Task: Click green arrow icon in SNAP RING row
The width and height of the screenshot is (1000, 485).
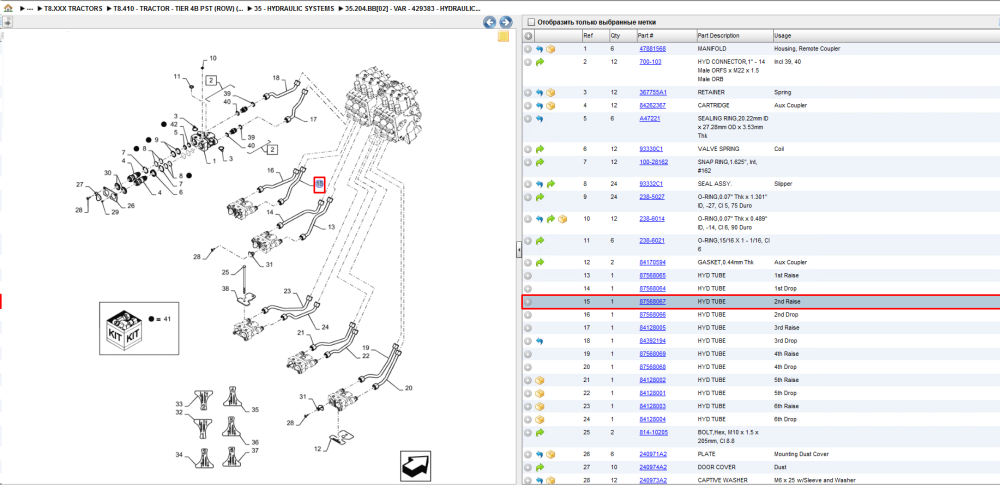Action: [x=540, y=162]
